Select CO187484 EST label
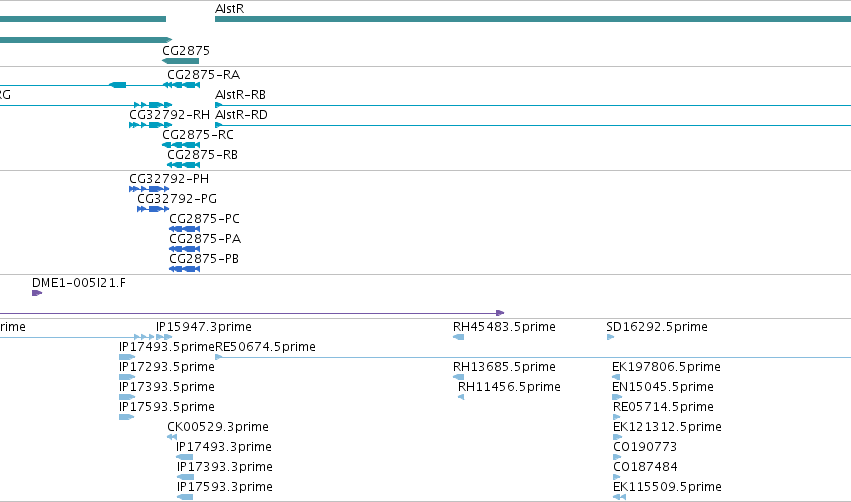 [x=645, y=468]
